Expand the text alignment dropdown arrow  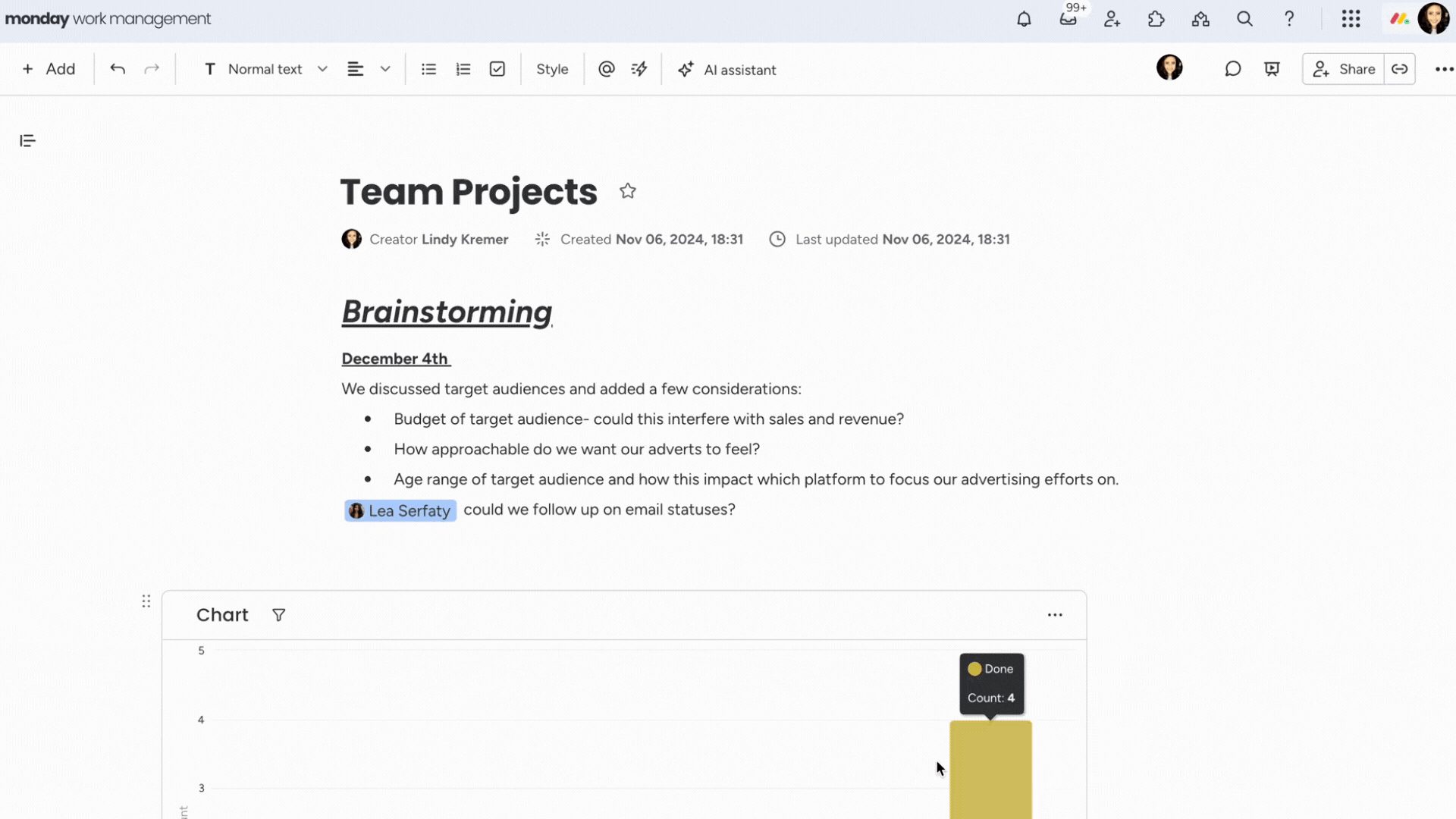(385, 69)
